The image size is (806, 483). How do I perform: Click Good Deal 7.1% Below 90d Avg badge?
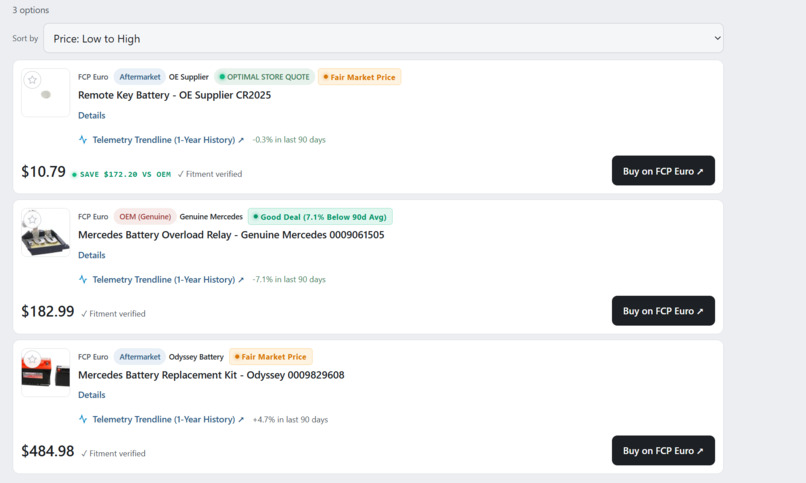(x=320, y=217)
